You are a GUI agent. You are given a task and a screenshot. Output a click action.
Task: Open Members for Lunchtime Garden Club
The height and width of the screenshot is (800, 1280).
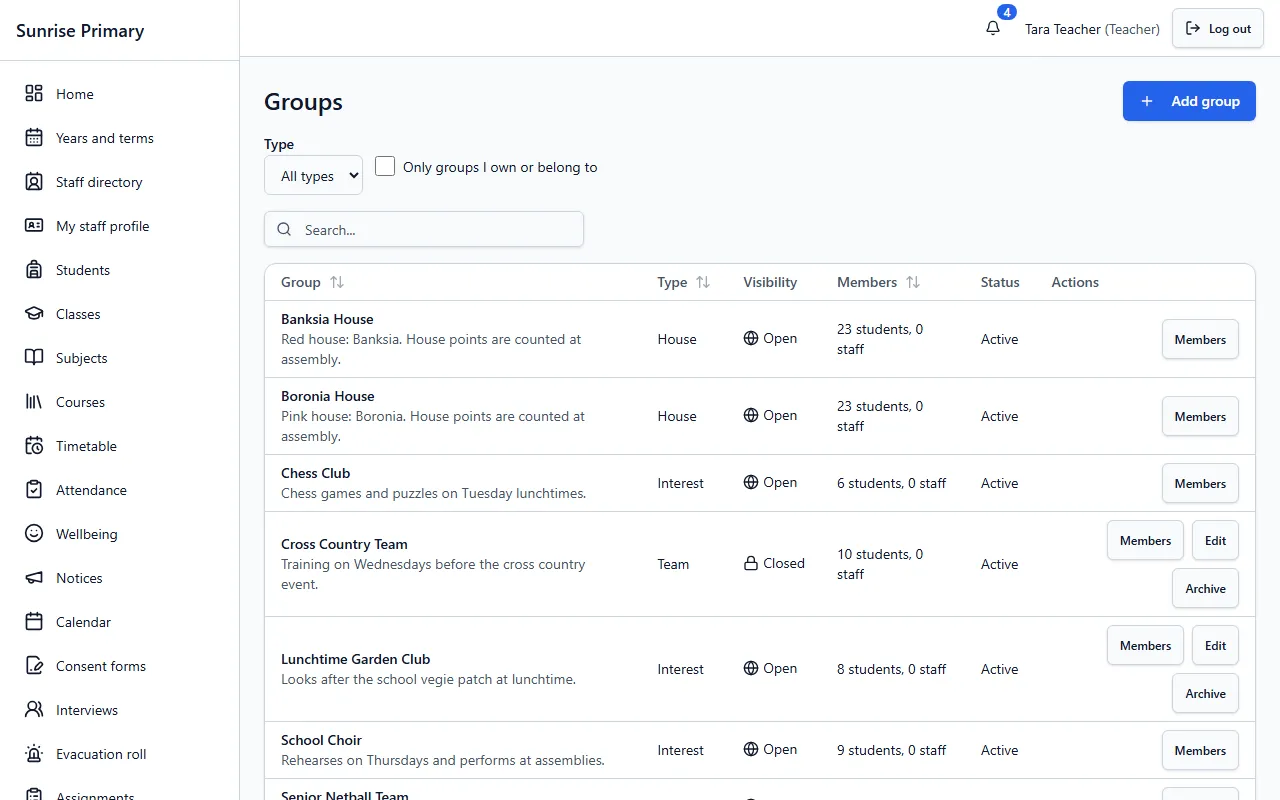pos(1145,645)
